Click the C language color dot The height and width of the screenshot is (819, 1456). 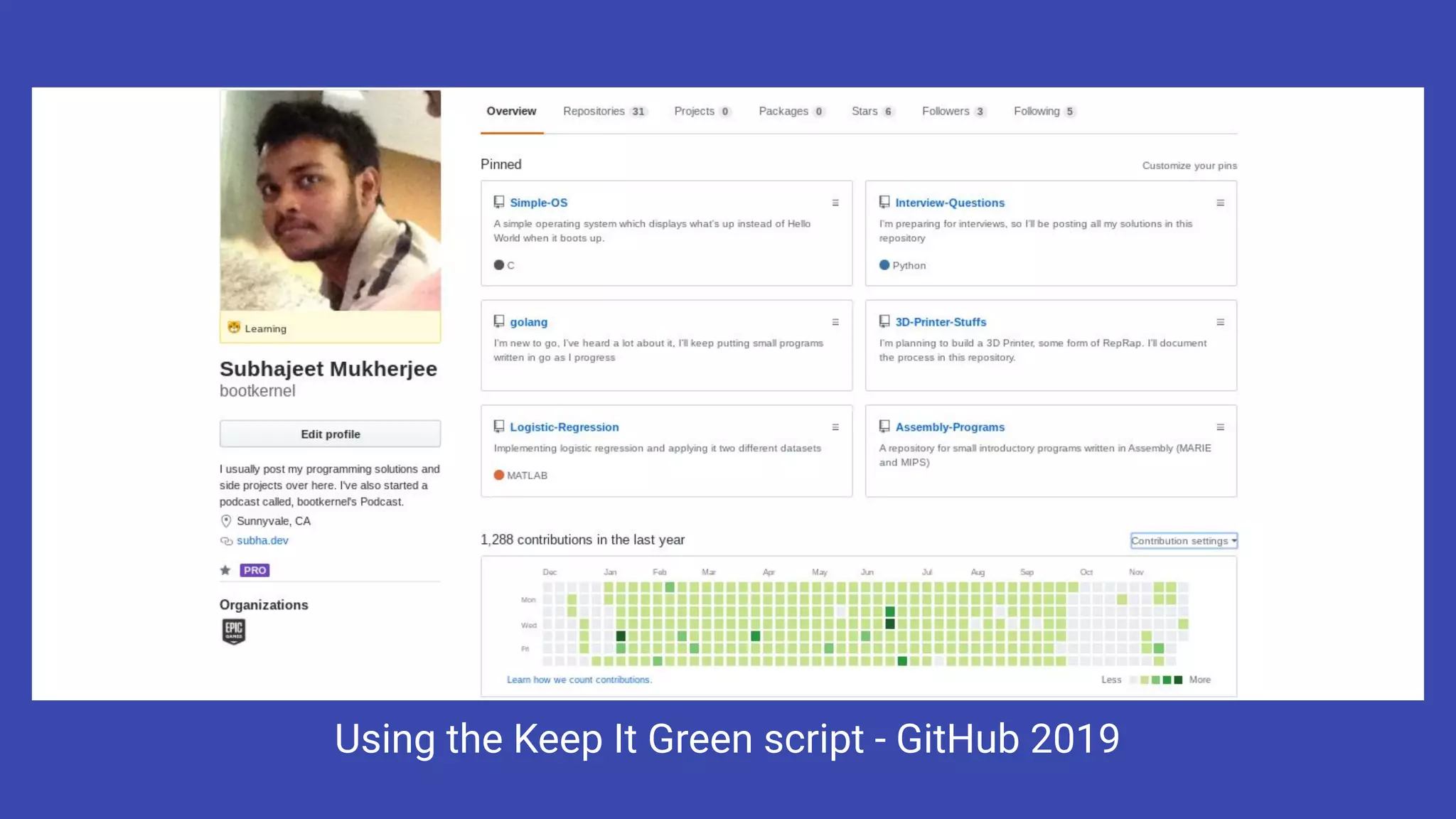click(498, 265)
